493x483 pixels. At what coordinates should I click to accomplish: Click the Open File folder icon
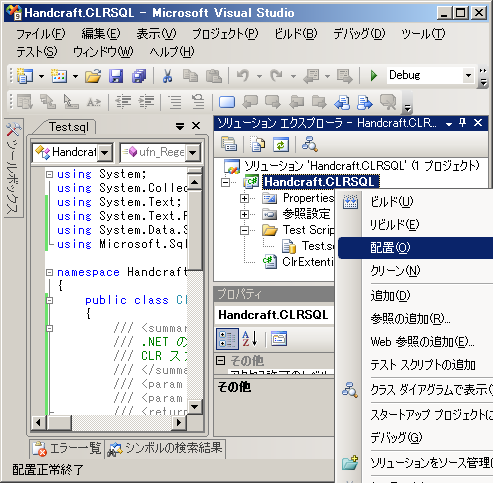click(x=93, y=76)
